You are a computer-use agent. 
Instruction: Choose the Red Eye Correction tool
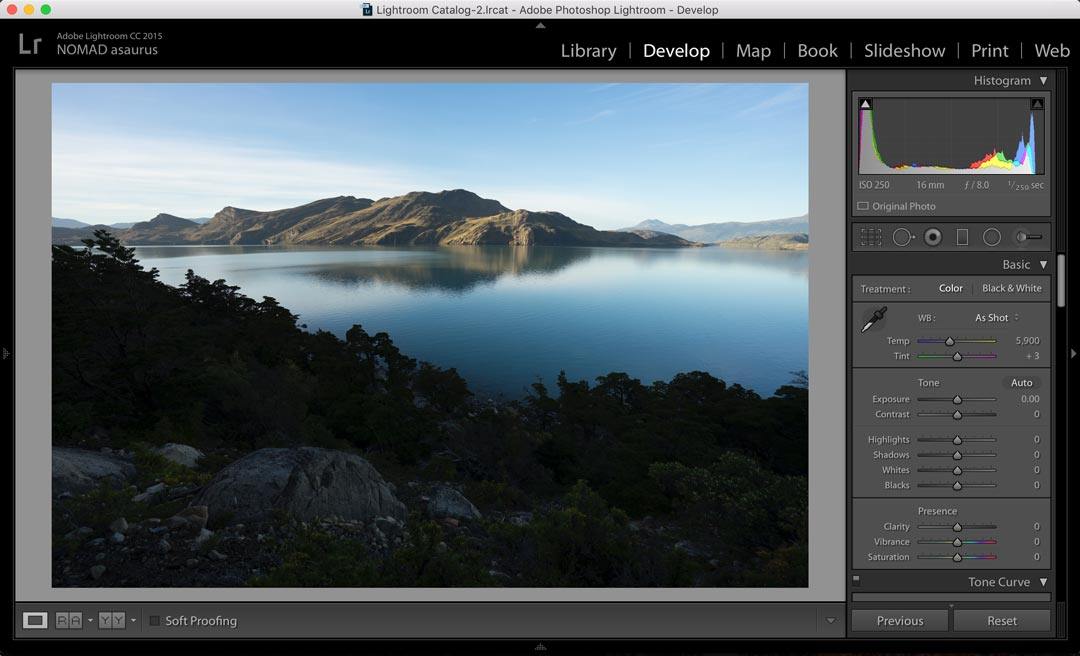coord(932,237)
